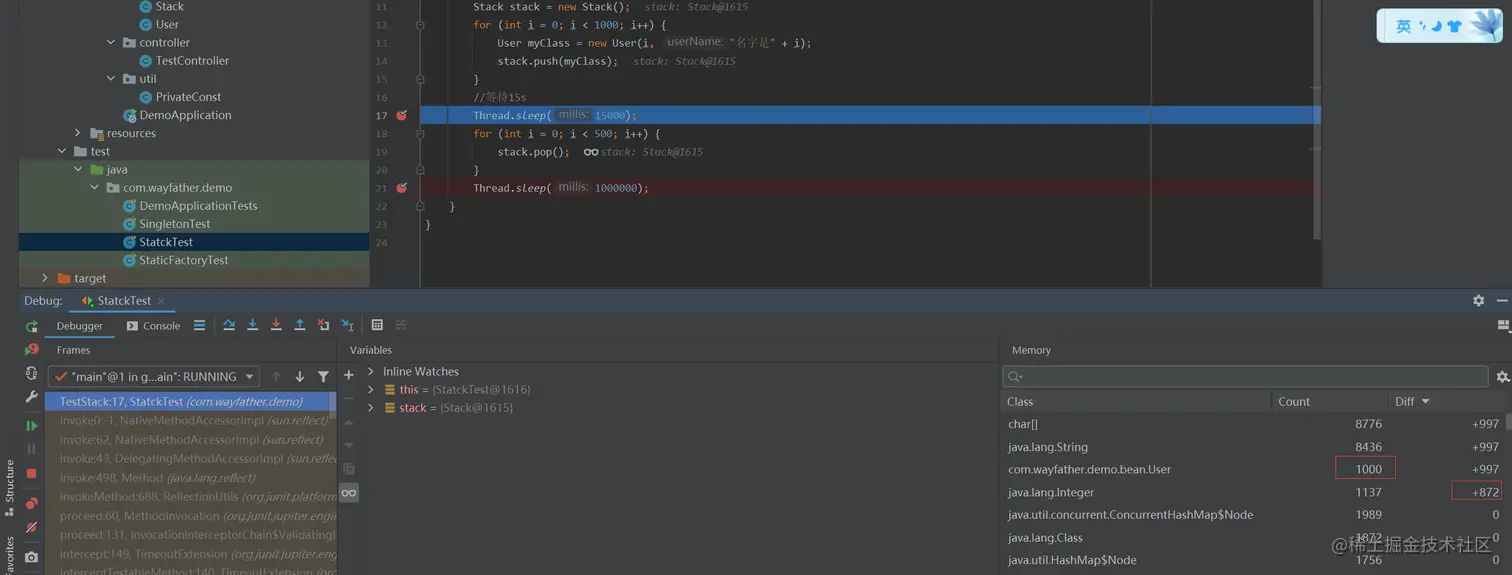Viewport: 1512px width, 575px height.
Task: Click the Drop Frame icon
Action: click(323, 325)
